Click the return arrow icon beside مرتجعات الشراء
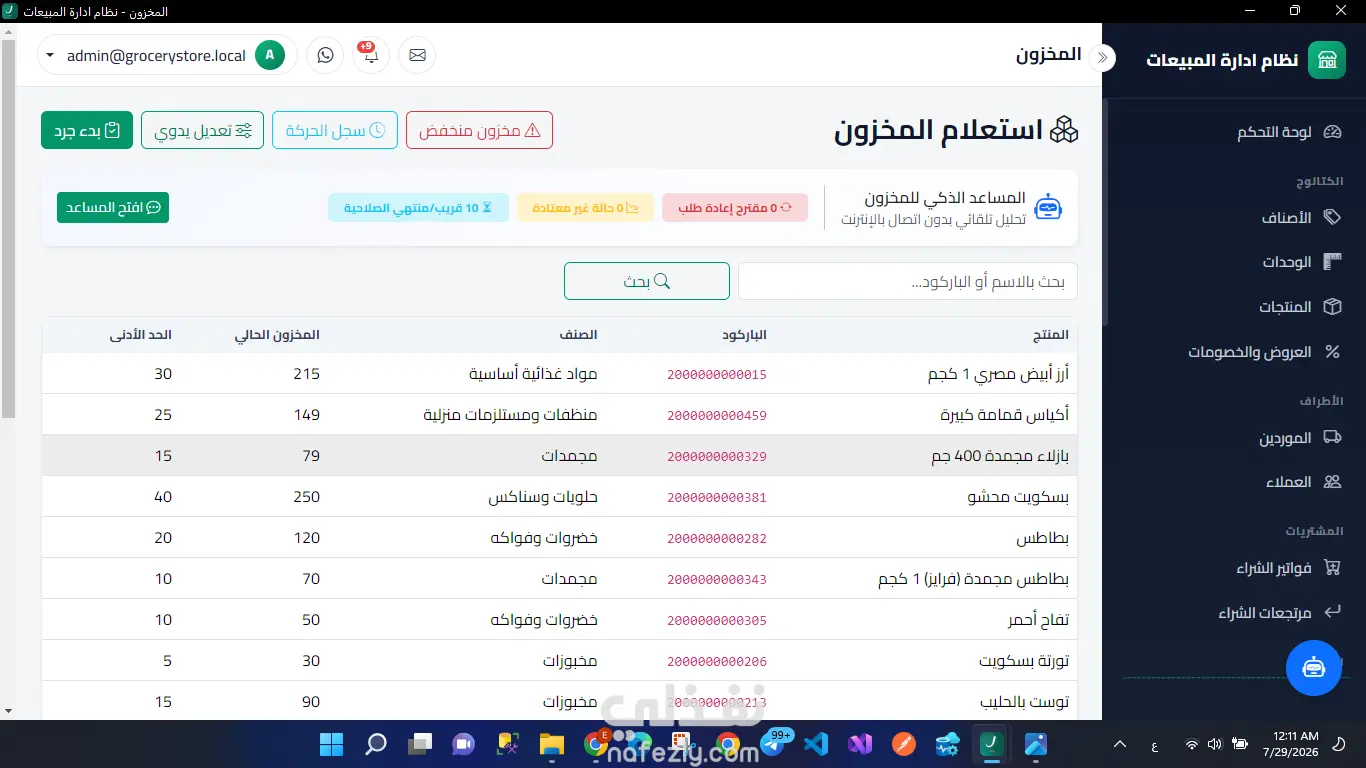Screen dimensions: 1366x768 pyautogui.click(x=1332, y=612)
